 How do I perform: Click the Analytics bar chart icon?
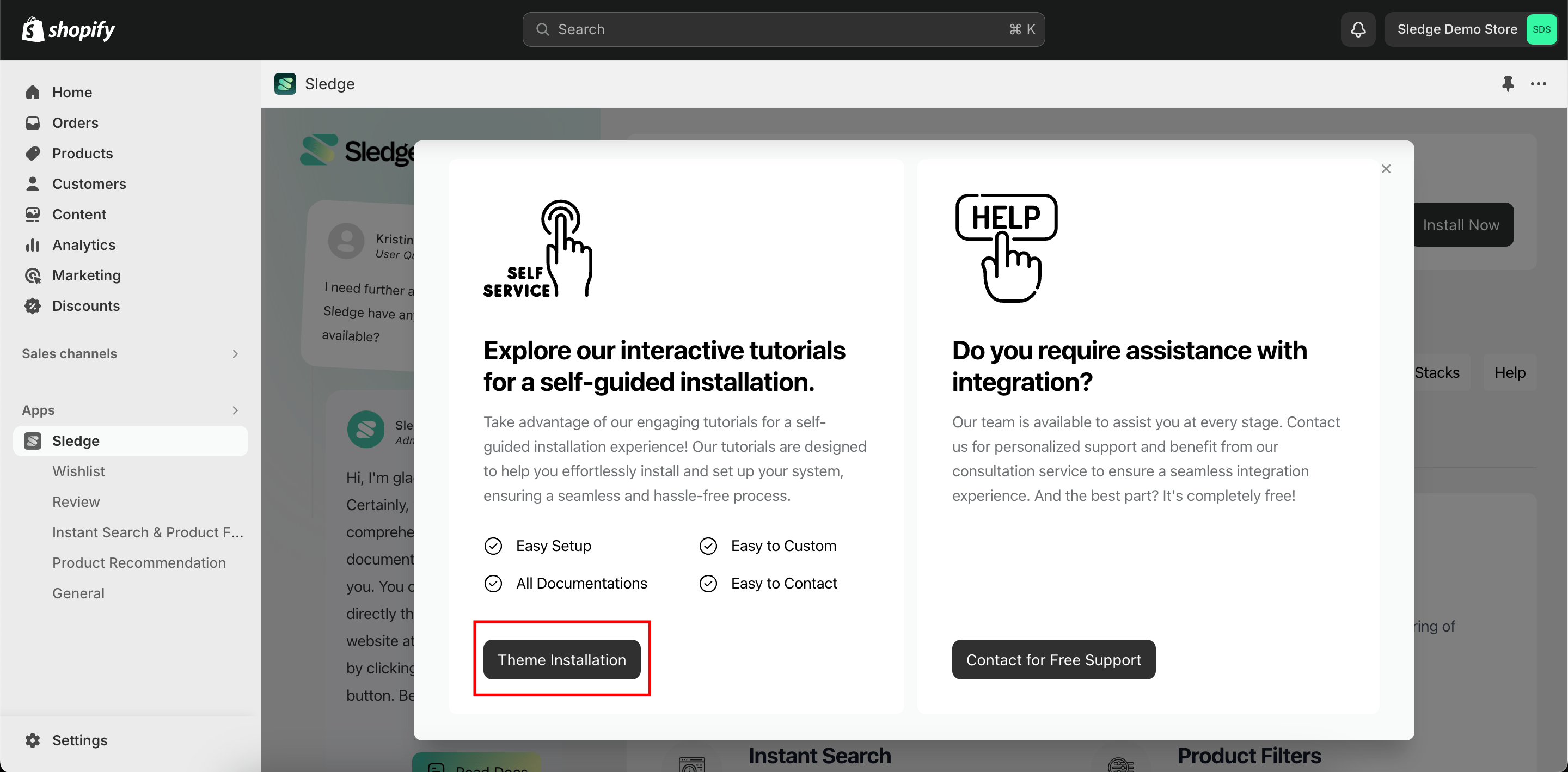point(33,245)
